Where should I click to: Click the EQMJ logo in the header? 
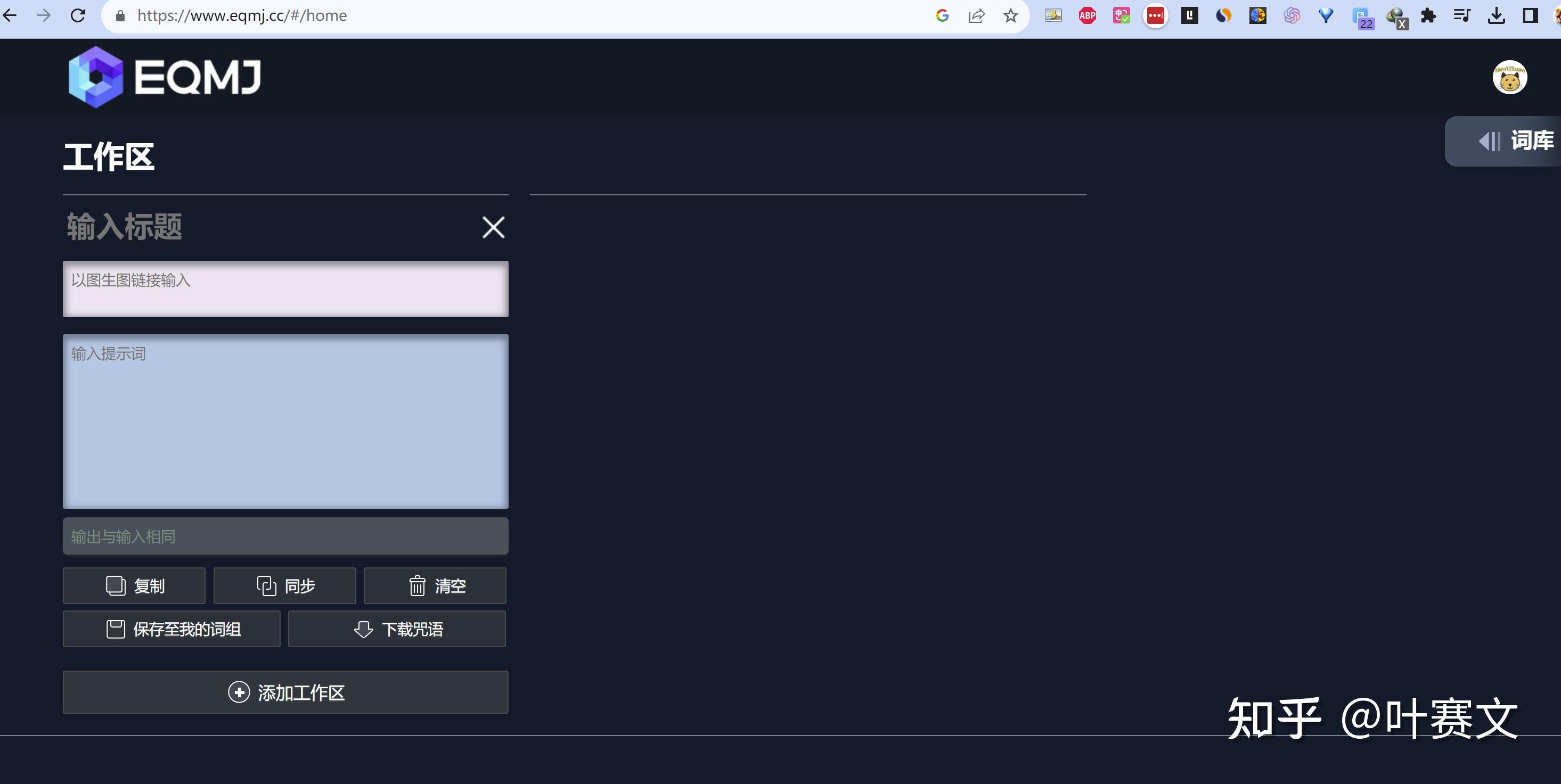tap(164, 77)
